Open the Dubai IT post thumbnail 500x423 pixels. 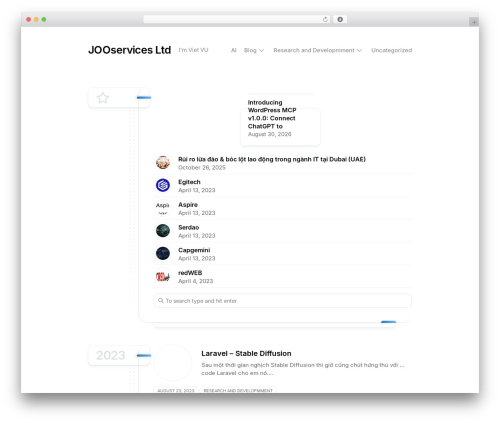(x=163, y=162)
